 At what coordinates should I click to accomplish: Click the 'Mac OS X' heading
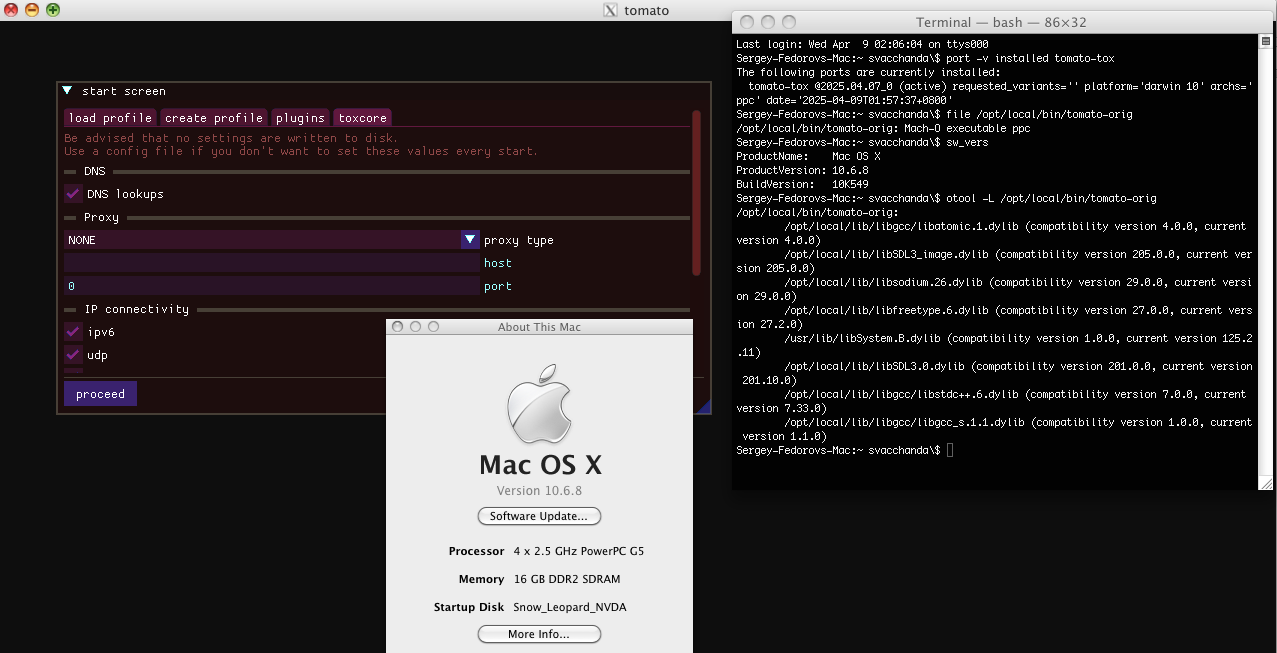pos(540,465)
